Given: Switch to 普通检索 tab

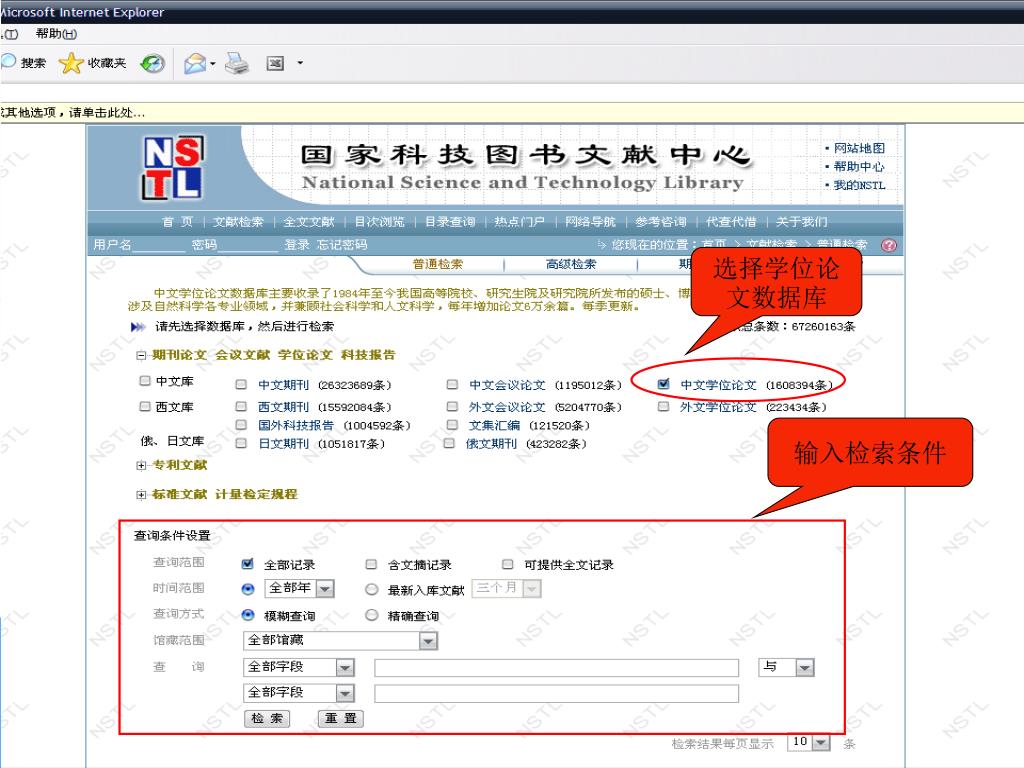Looking at the screenshot, I should tap(438, 264).
